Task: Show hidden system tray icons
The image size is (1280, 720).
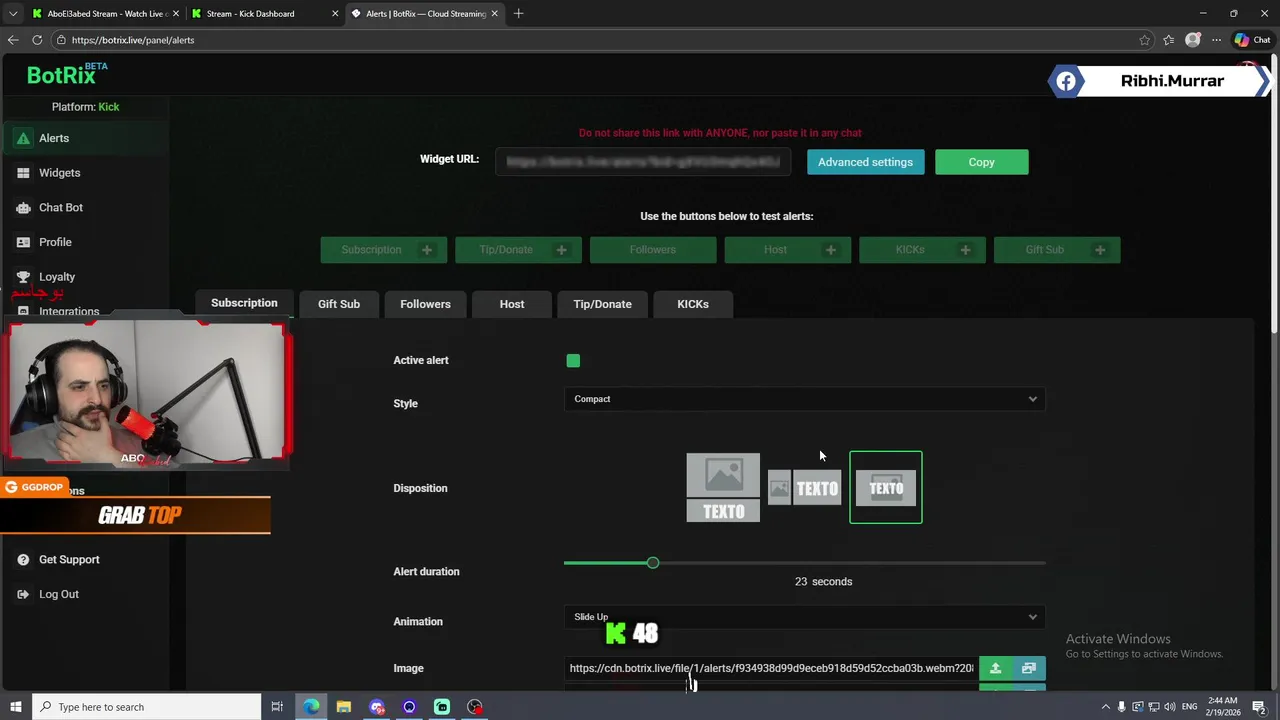Action: pos(1105,707)
